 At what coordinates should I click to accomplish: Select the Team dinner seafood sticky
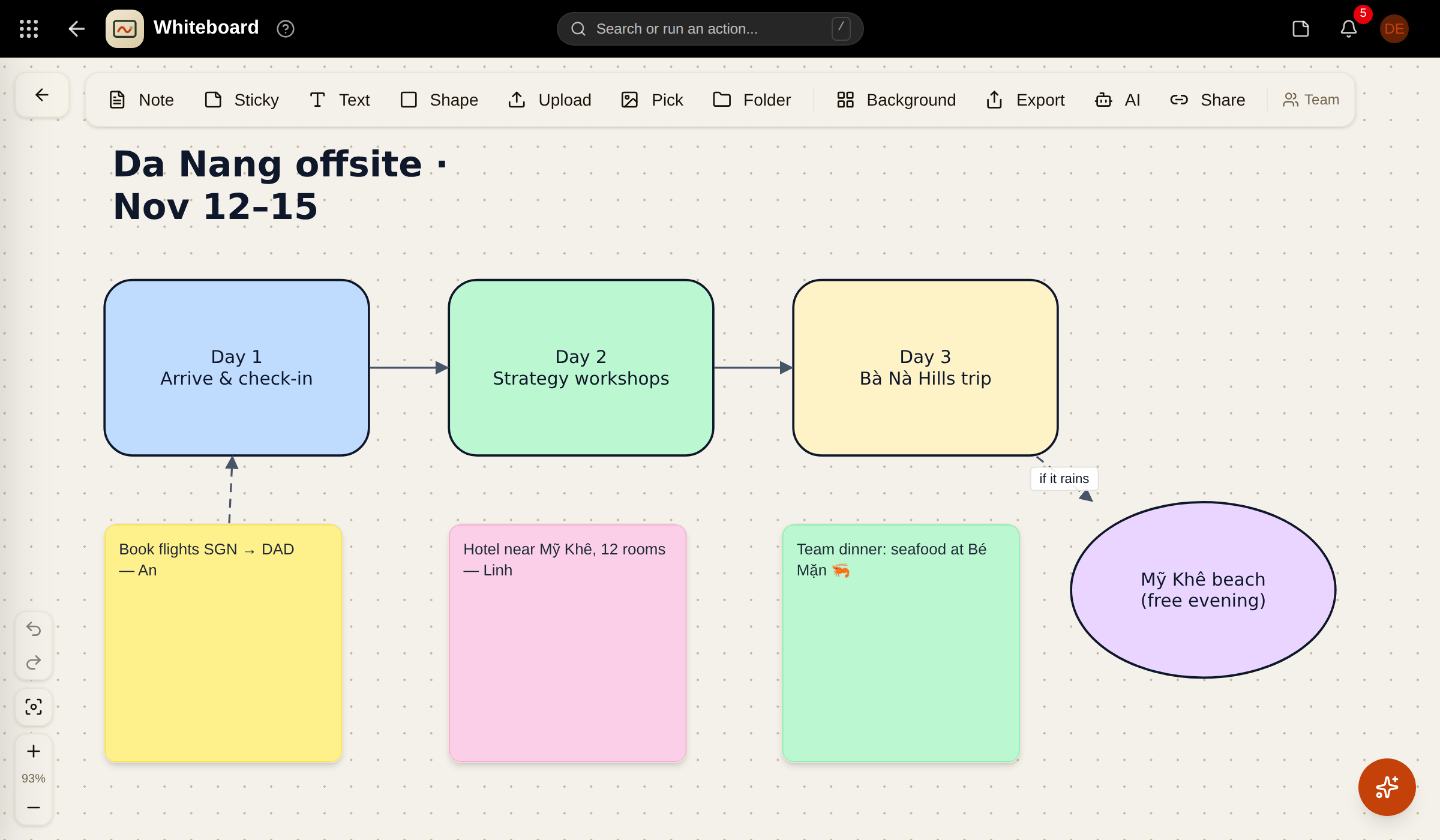[901, 643]
